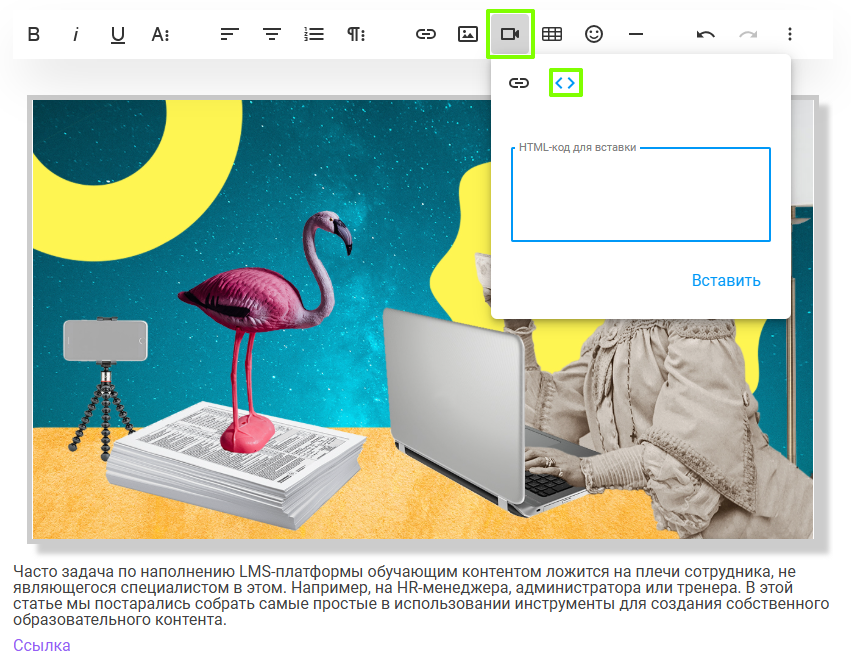Center align the text
851x663 pixels.
point(272,34)
